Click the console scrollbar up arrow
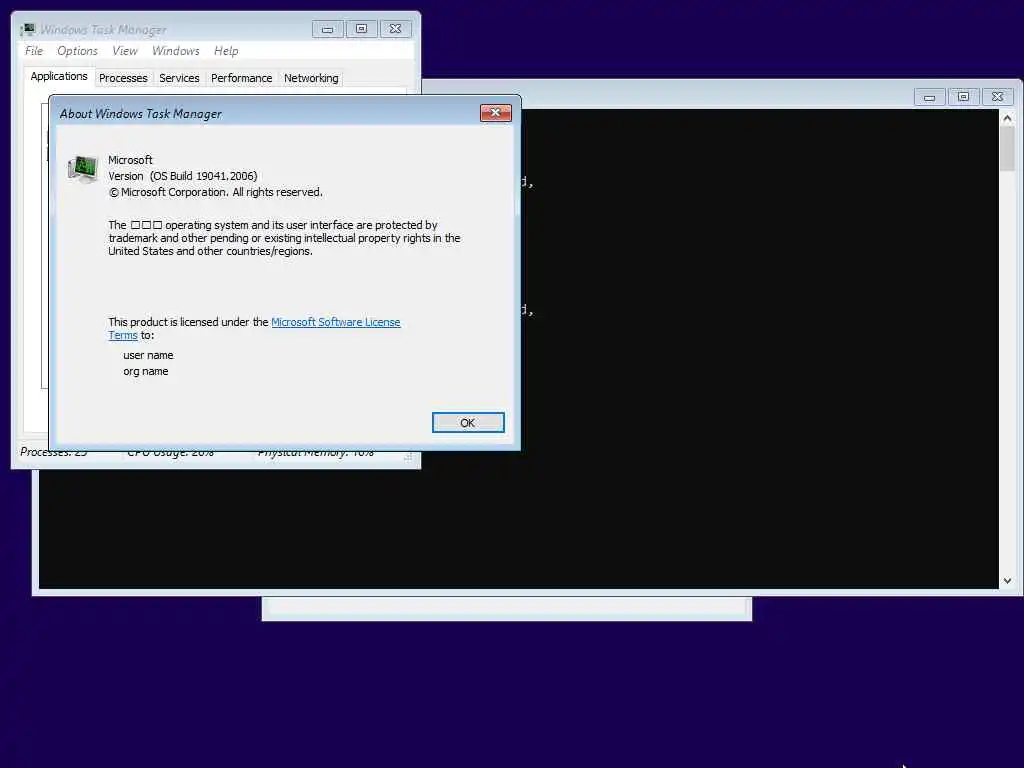Viewport: 1024px width, 768px height. click(x=1007, y=118)
